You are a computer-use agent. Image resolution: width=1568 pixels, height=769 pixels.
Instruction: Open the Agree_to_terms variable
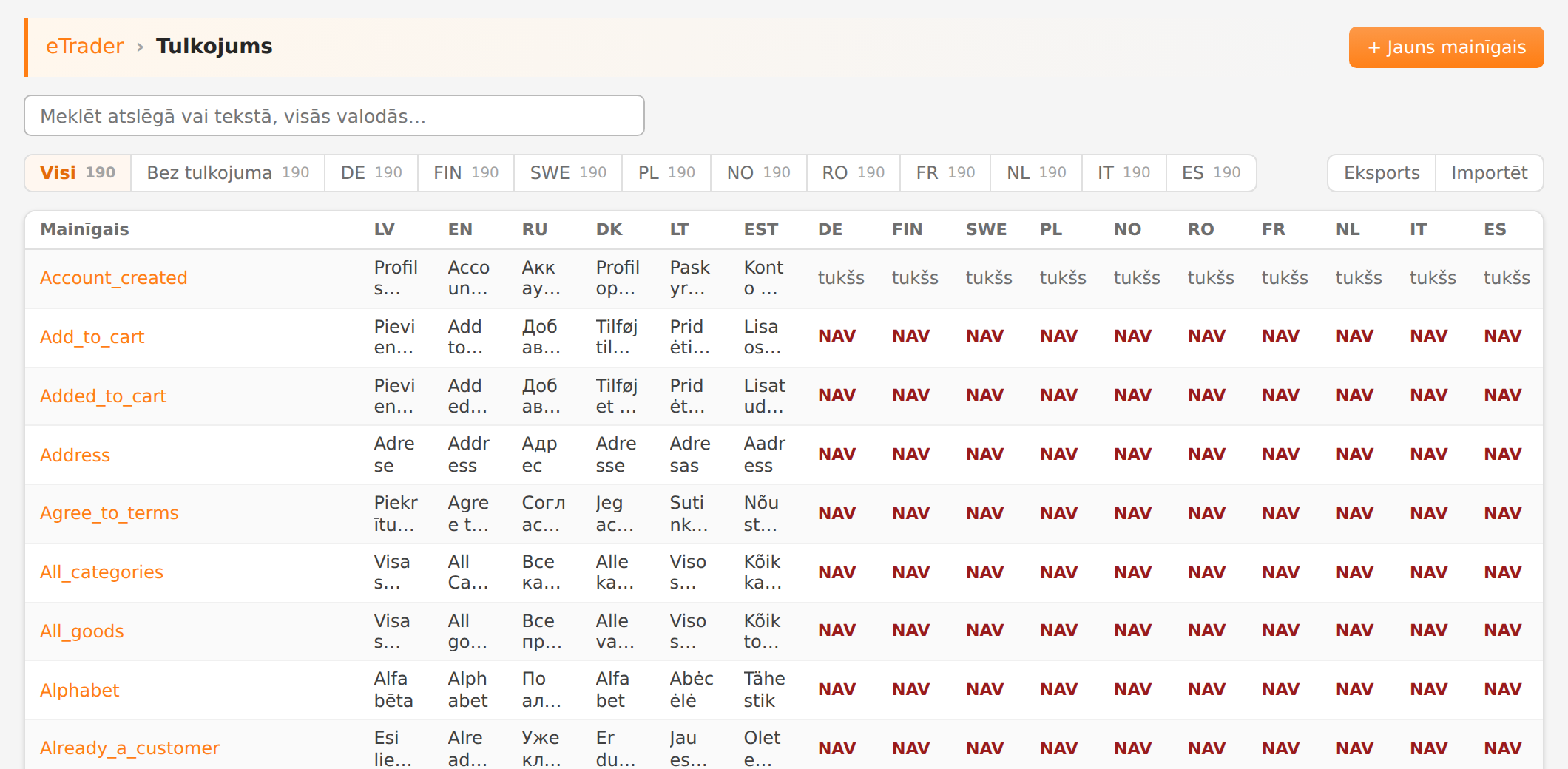coord(109,513)
